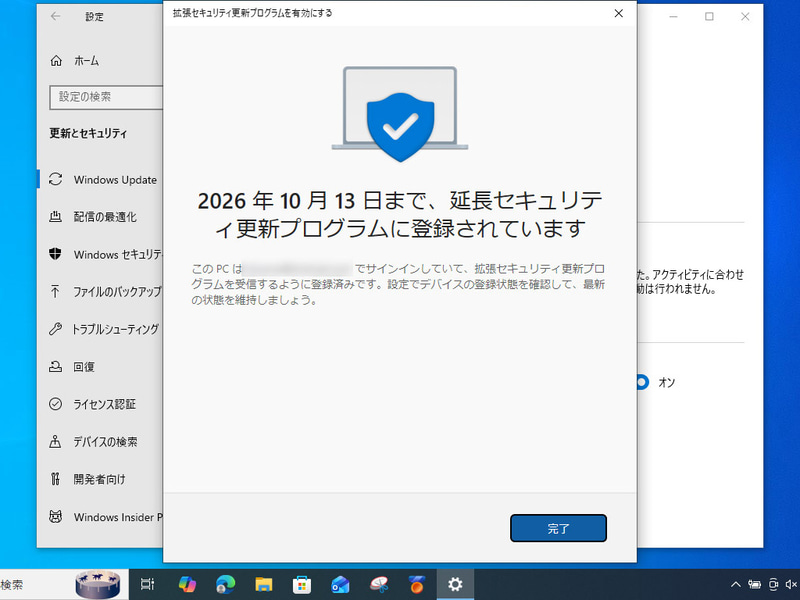Click the action center icon in system tray

coord(797,584)
